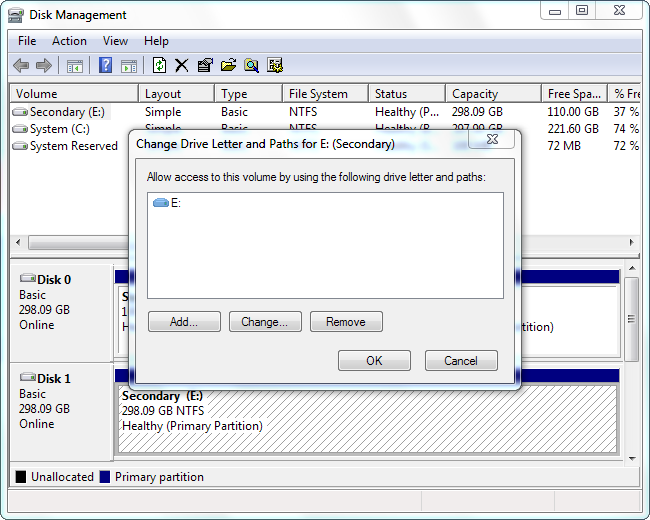Toggle the console tree pane icon
Screen dimensions: 650x520
click(x=75, y=66)
